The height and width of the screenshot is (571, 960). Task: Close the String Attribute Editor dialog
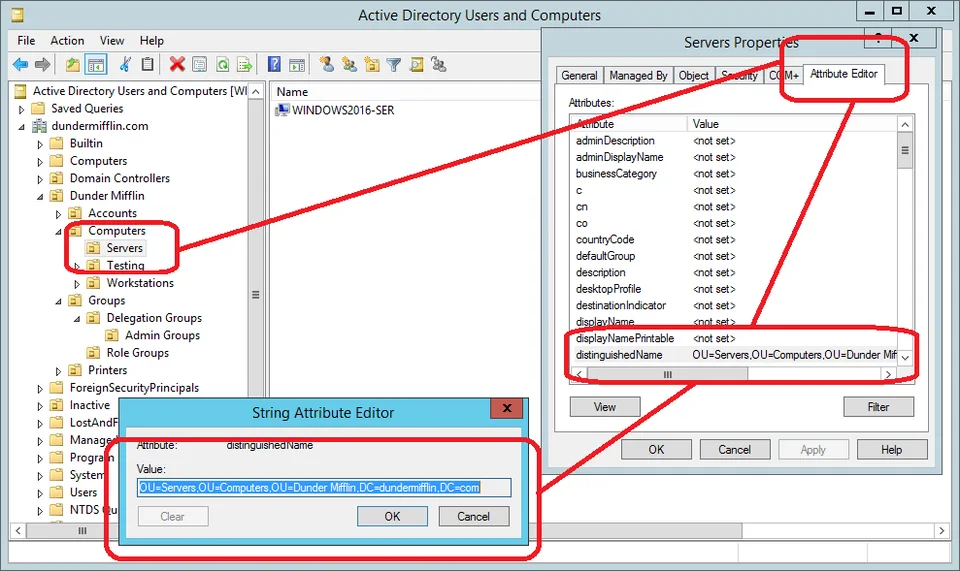click(x=507, y=408)
